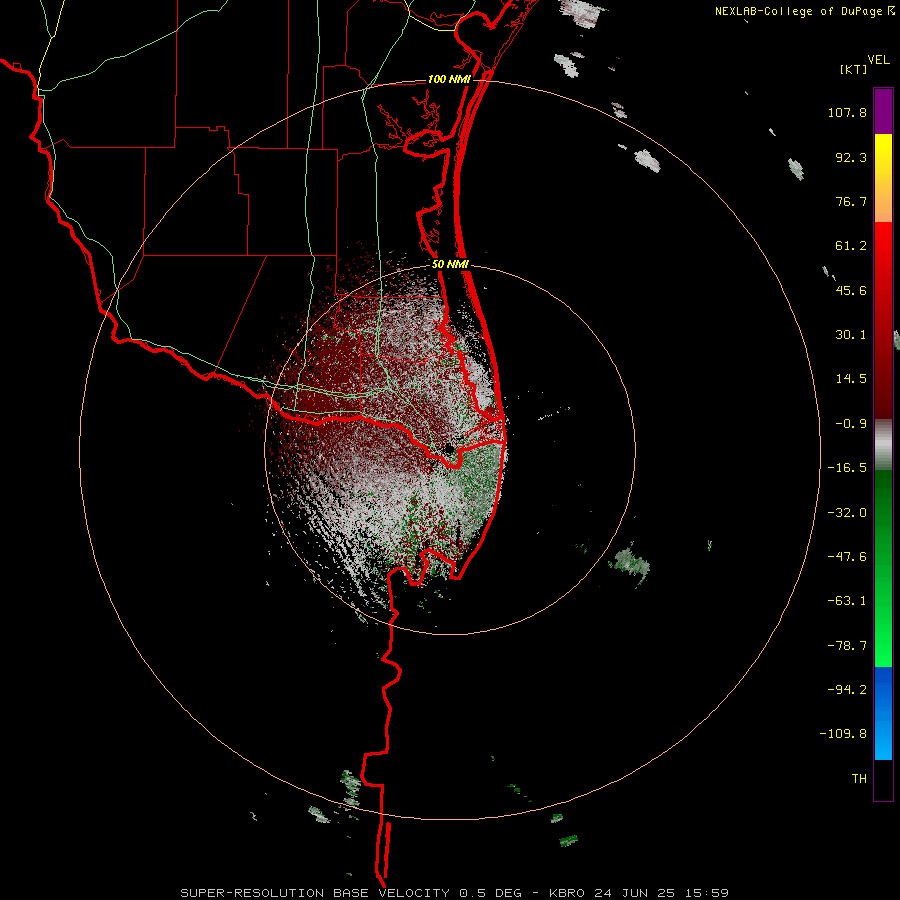Click the '100 NMI' range ring label
Viewport: 900px width, 900px height.
coord(449,79)
